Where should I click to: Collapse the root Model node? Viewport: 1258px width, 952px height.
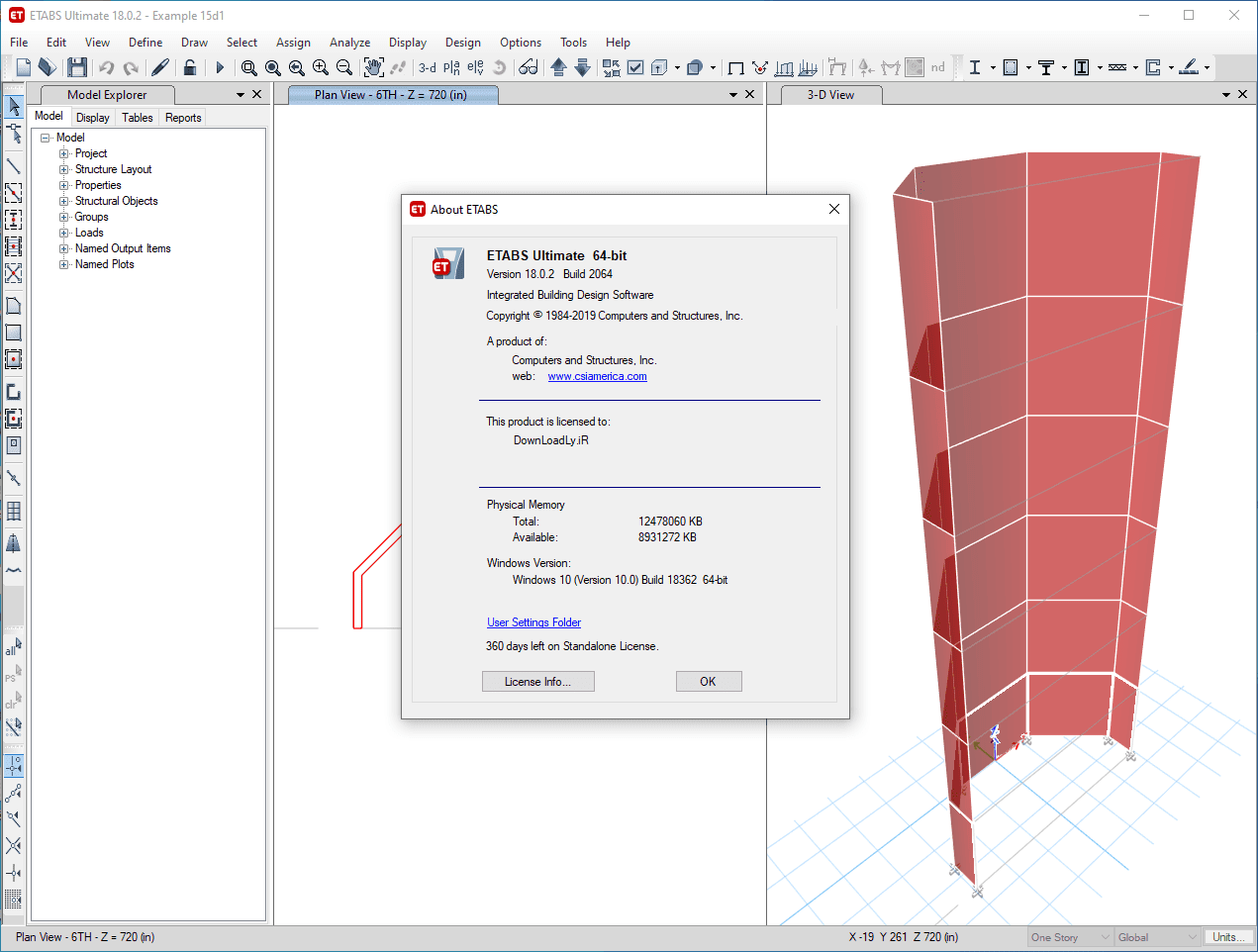pos(46,138)
